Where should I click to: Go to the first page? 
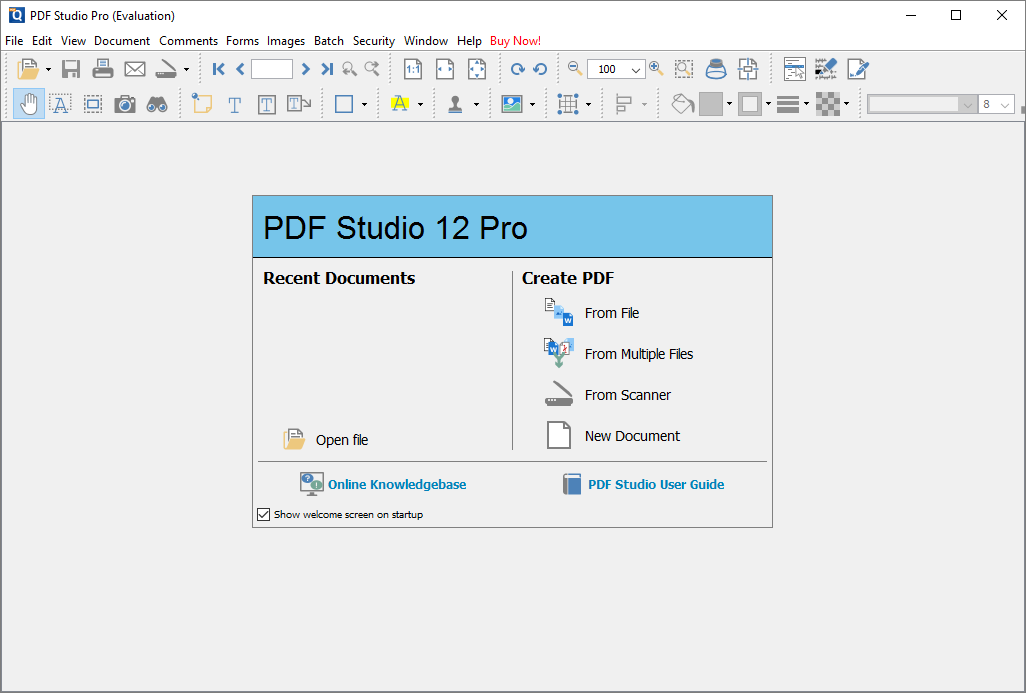(x=219, y=69)
